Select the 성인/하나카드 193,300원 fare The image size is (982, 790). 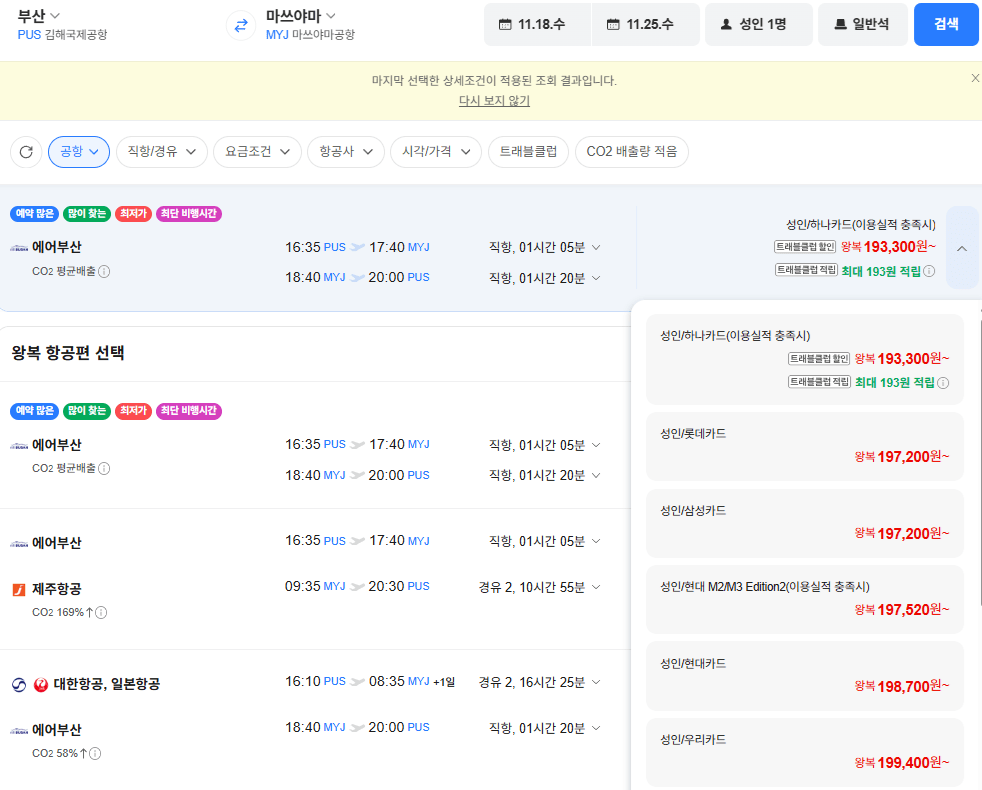tap(804, 359)
